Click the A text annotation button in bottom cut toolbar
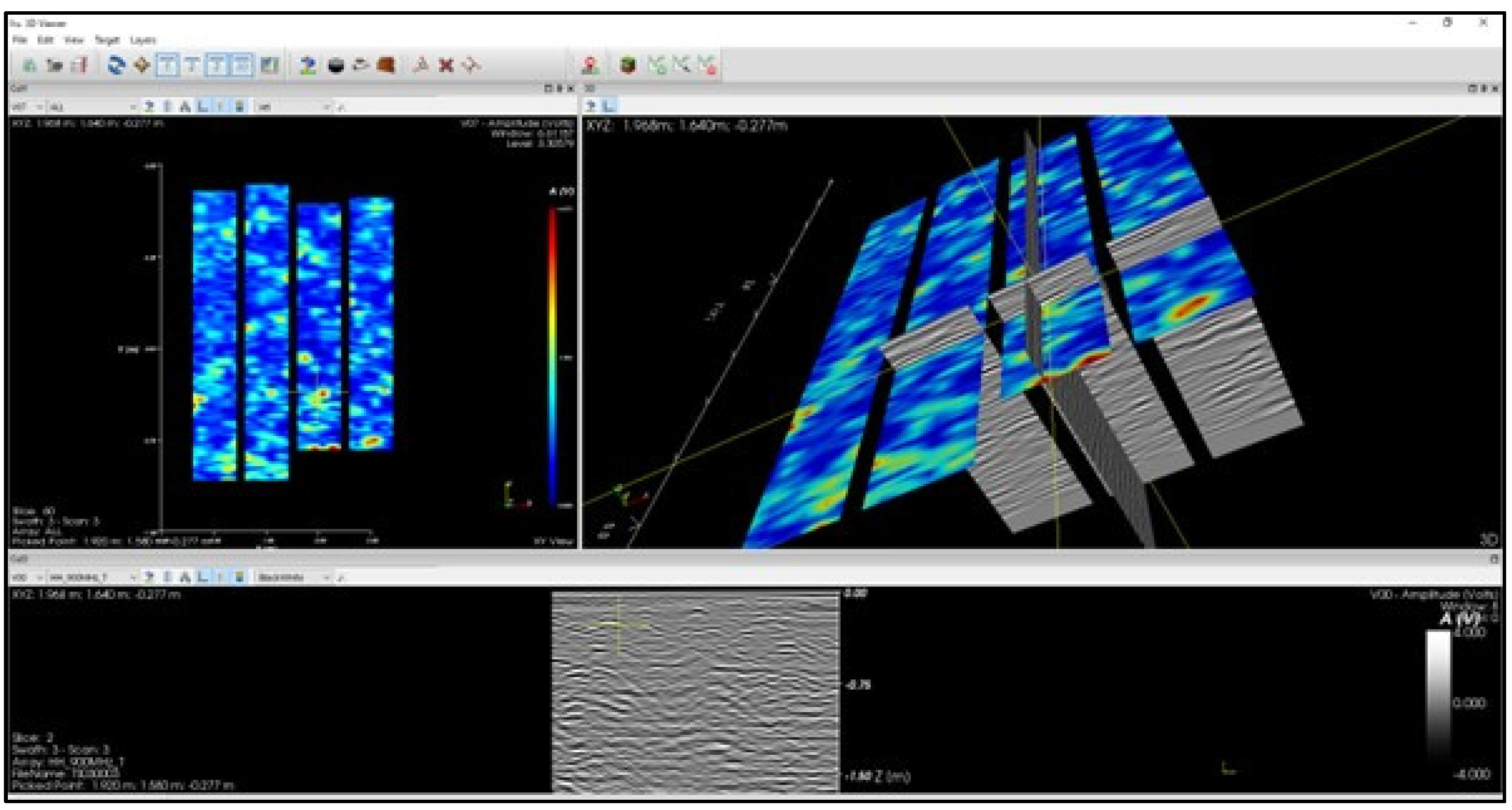Viewport: 1512px width, 810px height. [x=185, y=578]
